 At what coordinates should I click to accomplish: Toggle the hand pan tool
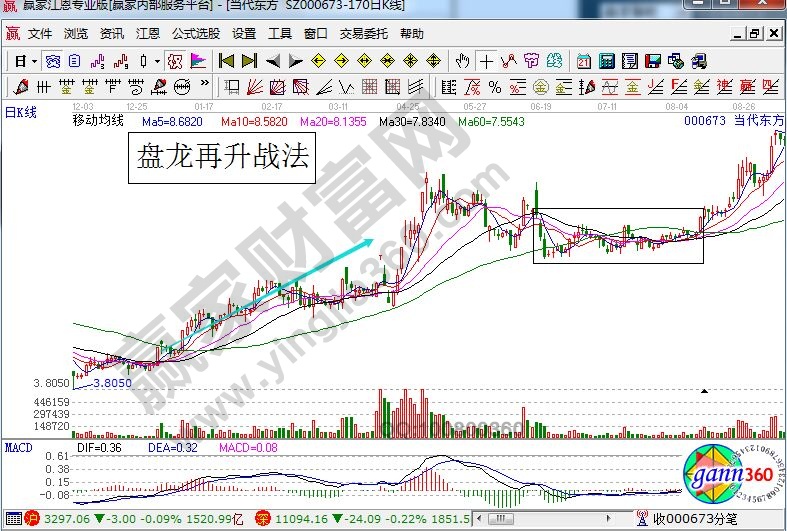[x=463, y=60]
